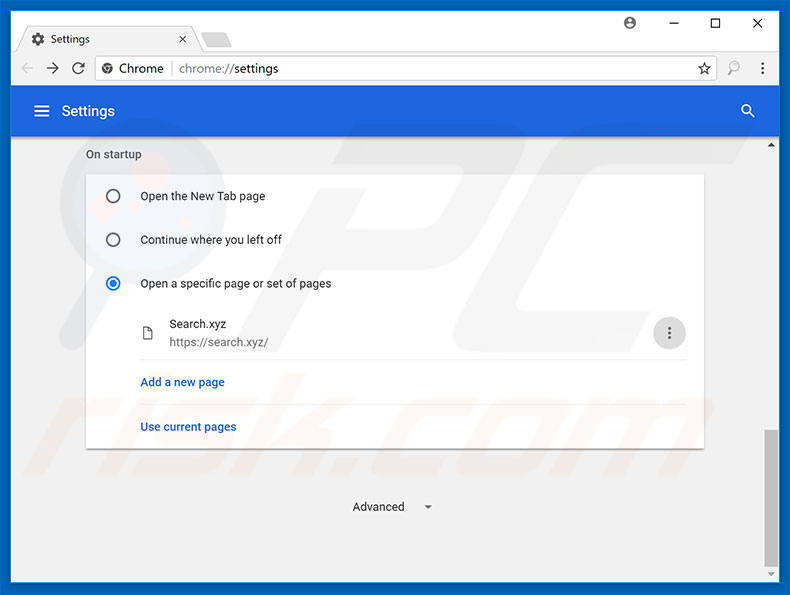Reload the current page
Viewport: 790px width, 595px height.
pos(78,69)
